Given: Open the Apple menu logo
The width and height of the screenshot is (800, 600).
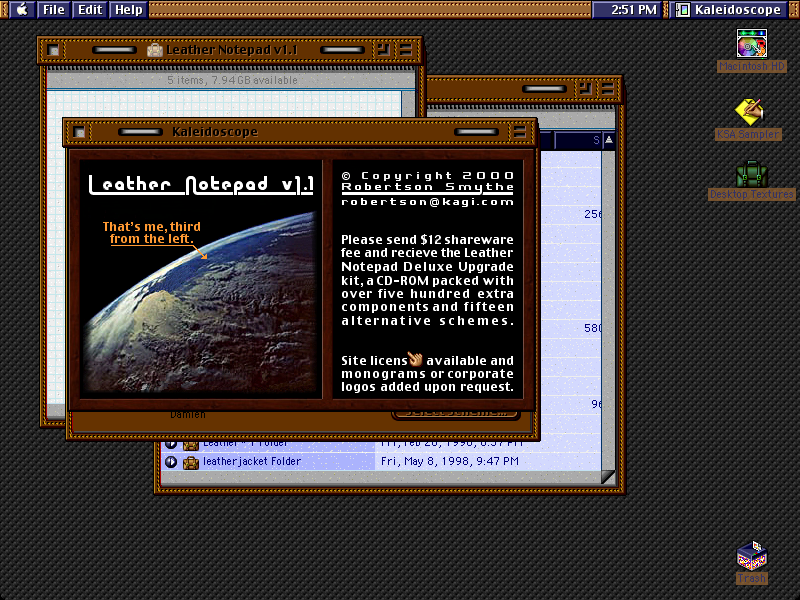Looking at the screenshot, I should click(22, 9).
